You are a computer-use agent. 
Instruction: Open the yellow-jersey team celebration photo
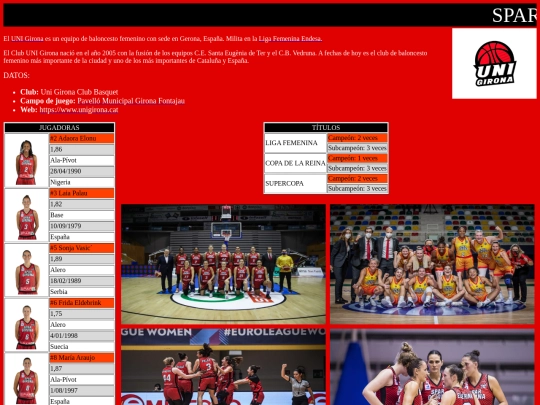[432, 264]
